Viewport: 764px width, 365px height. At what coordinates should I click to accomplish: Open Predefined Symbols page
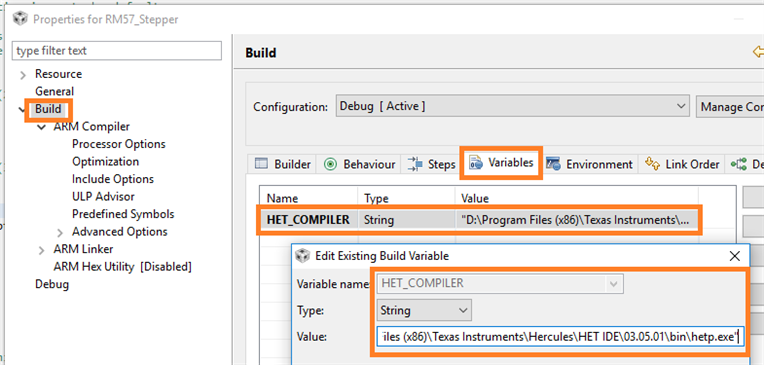click(123, 214)
